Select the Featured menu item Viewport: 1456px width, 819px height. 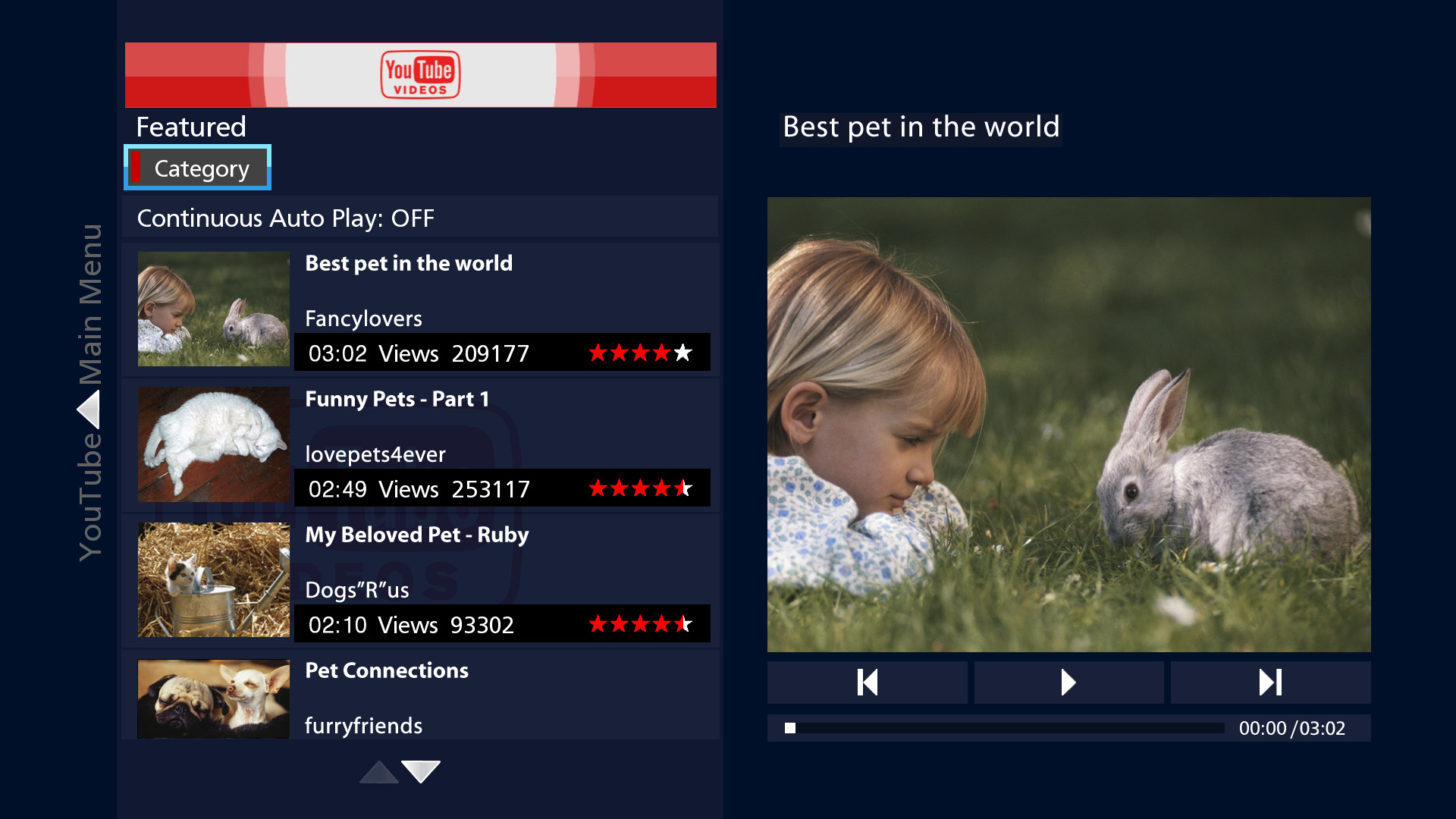pyautogui.click(x=191, y=127)
